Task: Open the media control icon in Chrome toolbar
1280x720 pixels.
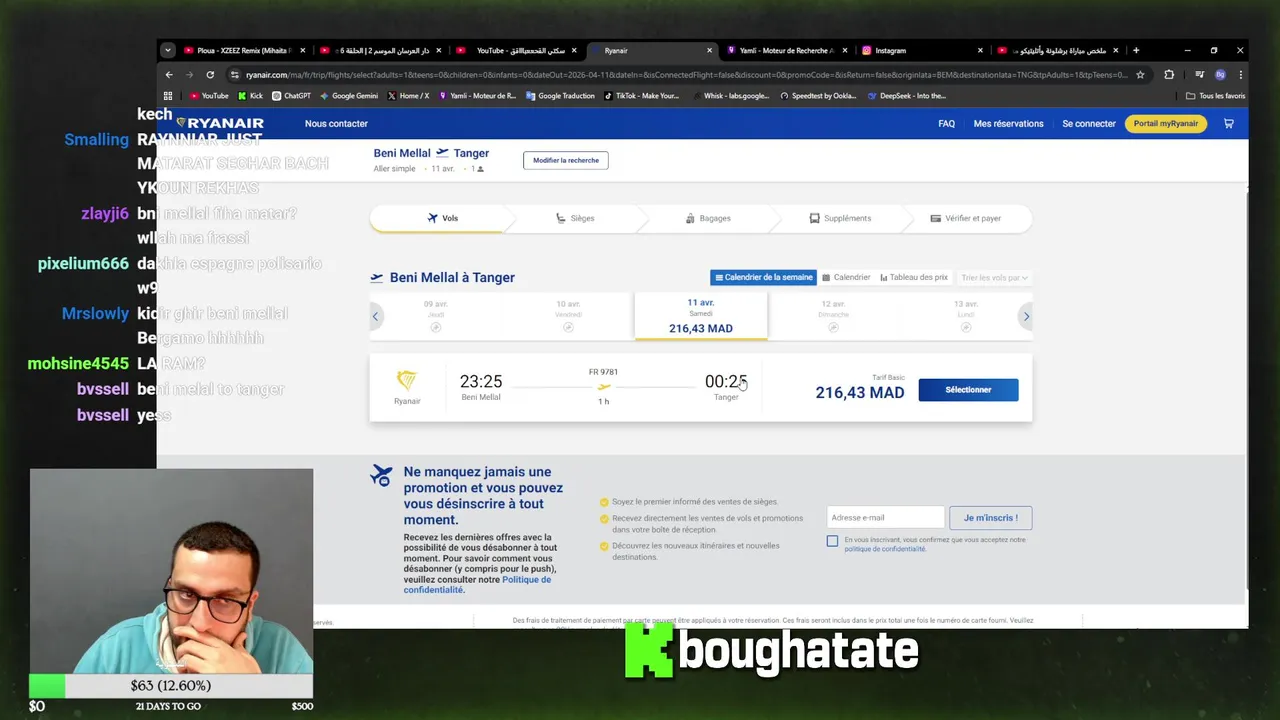Action: (x=1199, y=75)
